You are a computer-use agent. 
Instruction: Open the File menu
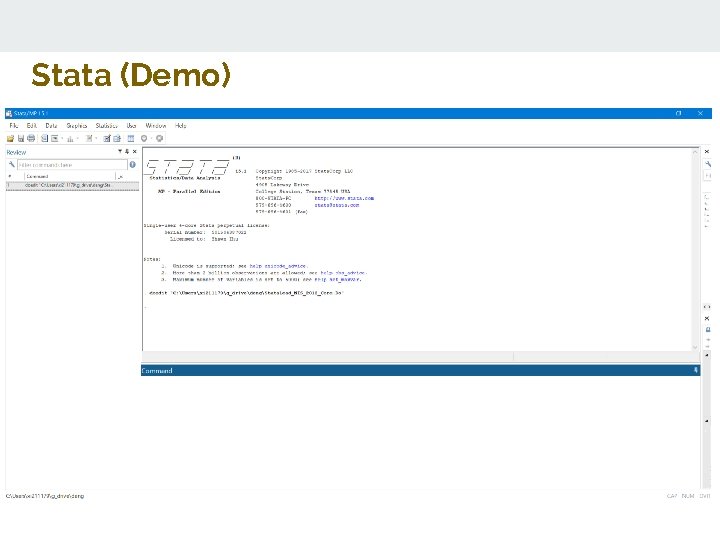click(14, 125)
